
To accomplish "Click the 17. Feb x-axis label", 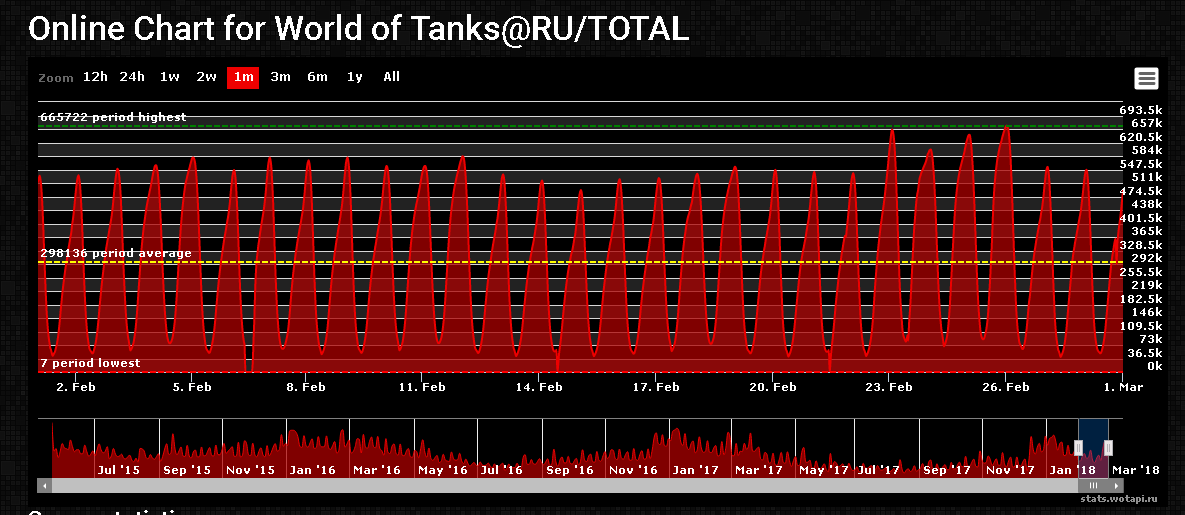I will point(655,387).
